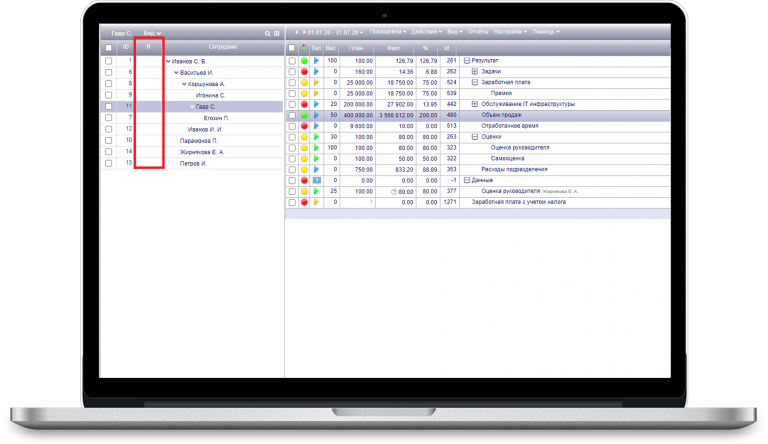
Task: Click the План column header
Action: tap(356, 48)
